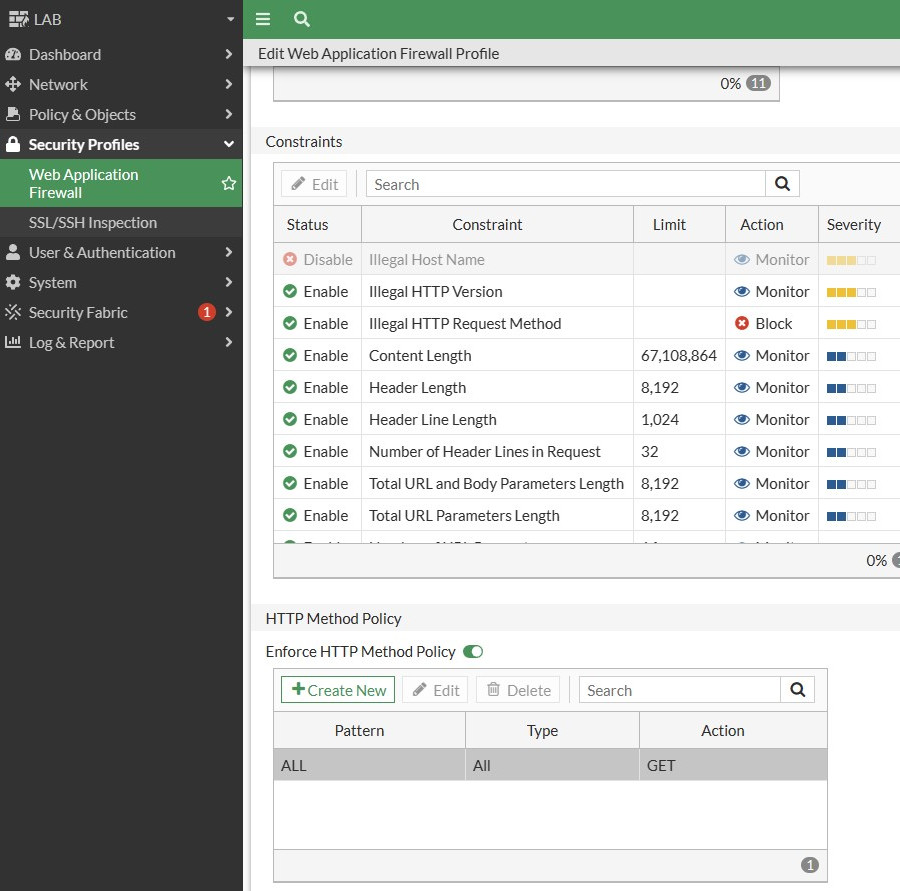Viewport: 900px width, 891px height.
Task: Click Enable status of Content Length
Action: (316, 355)
